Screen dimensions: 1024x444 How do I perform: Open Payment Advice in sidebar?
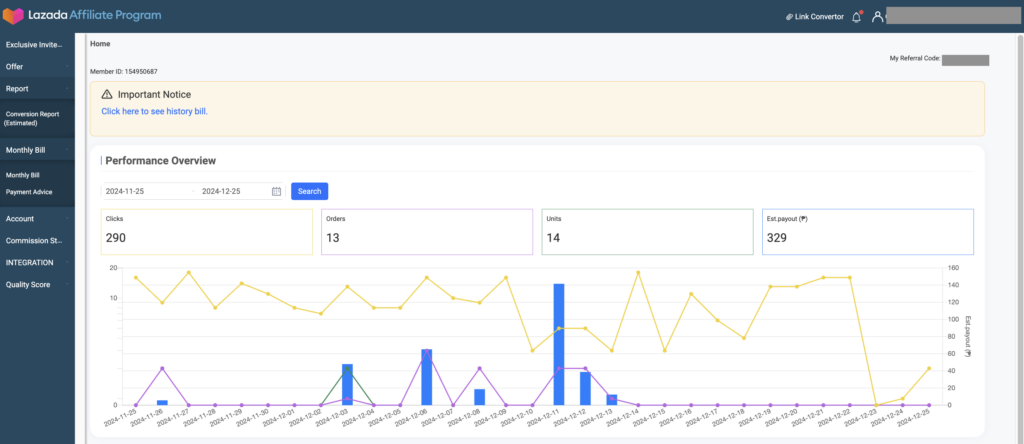coord(29,192)
